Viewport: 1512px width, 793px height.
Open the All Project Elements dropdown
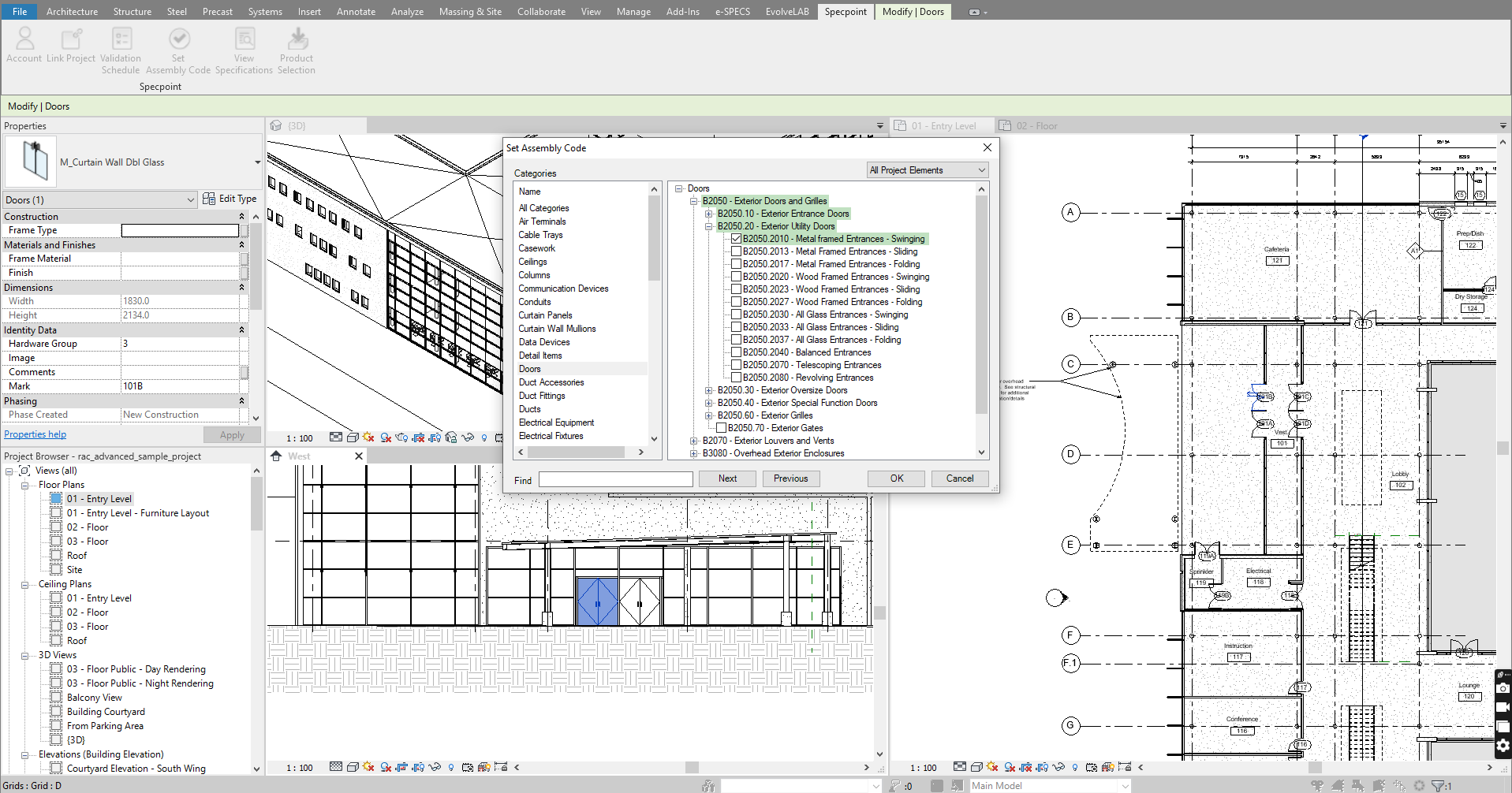click(981, 169)
